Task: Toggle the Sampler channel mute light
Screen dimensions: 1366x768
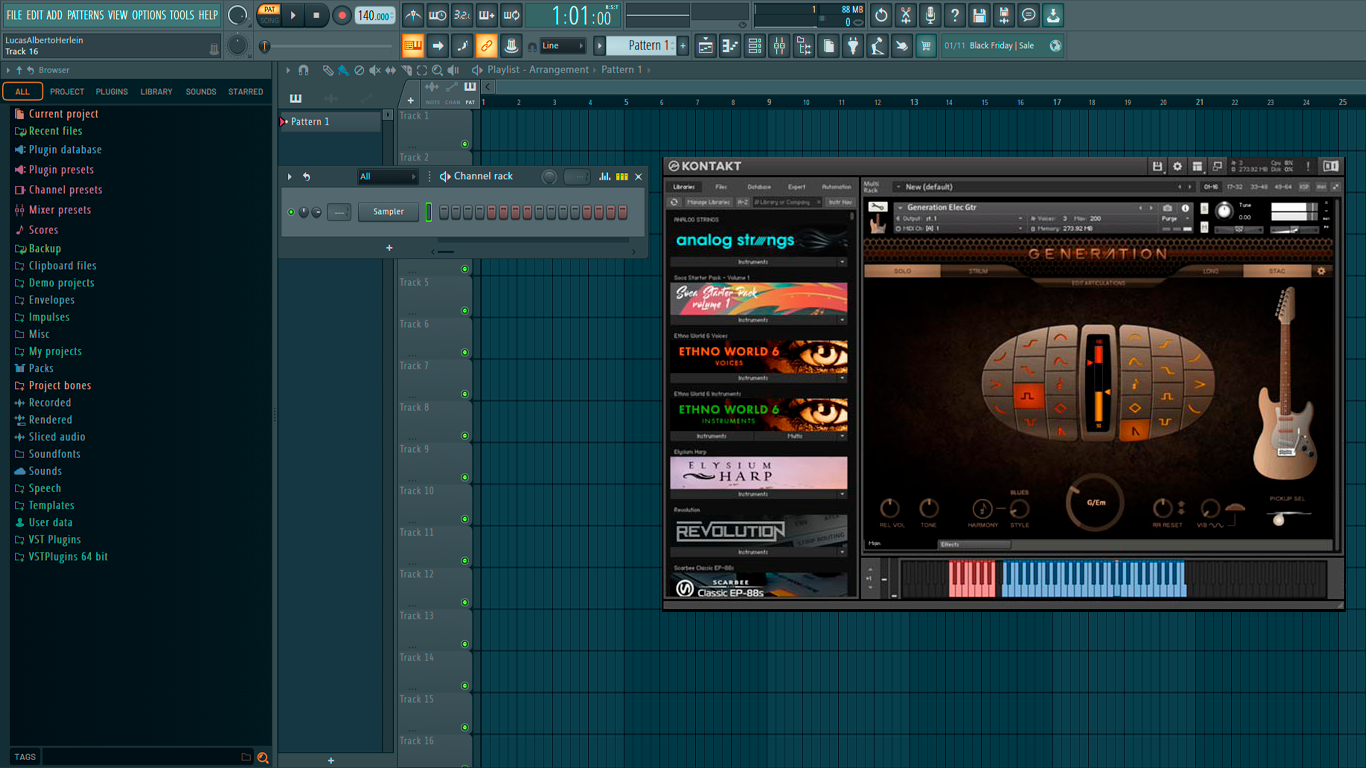Action: [x=292, y=212]
